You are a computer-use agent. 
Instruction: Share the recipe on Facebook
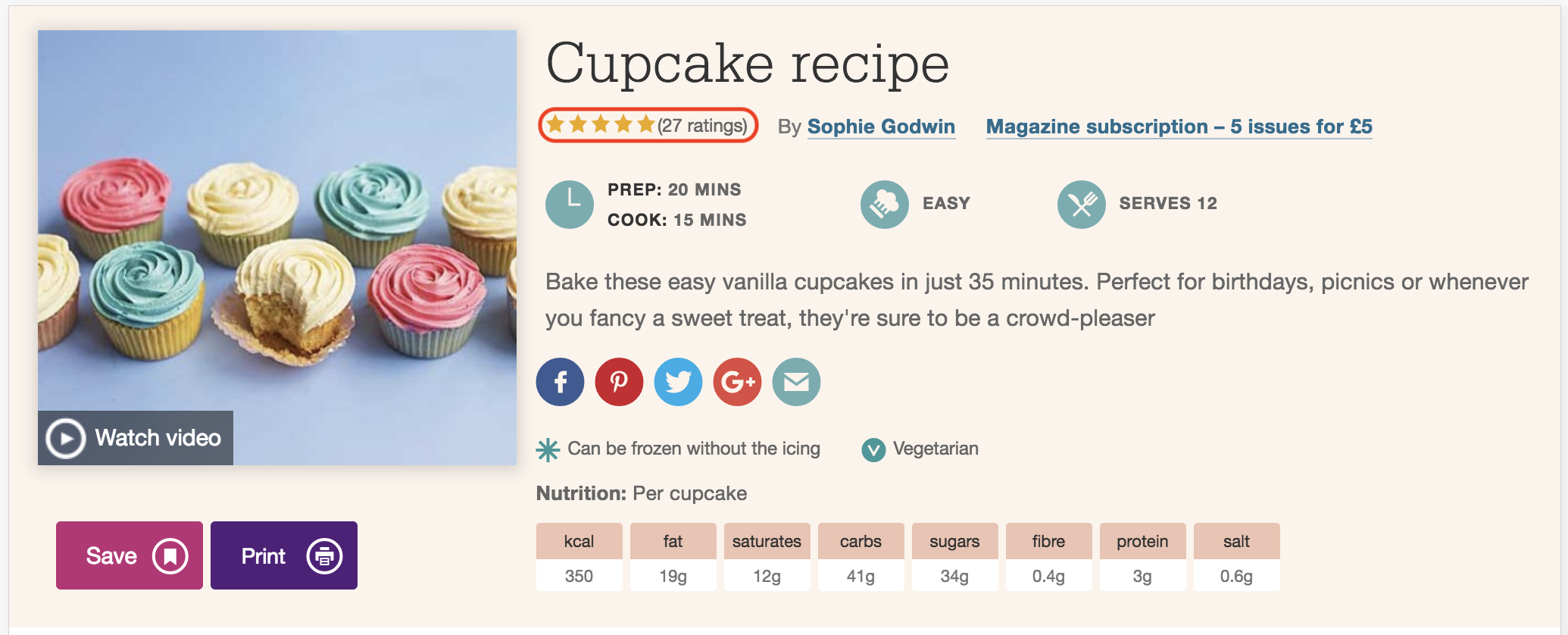click(x=560, y=382)
